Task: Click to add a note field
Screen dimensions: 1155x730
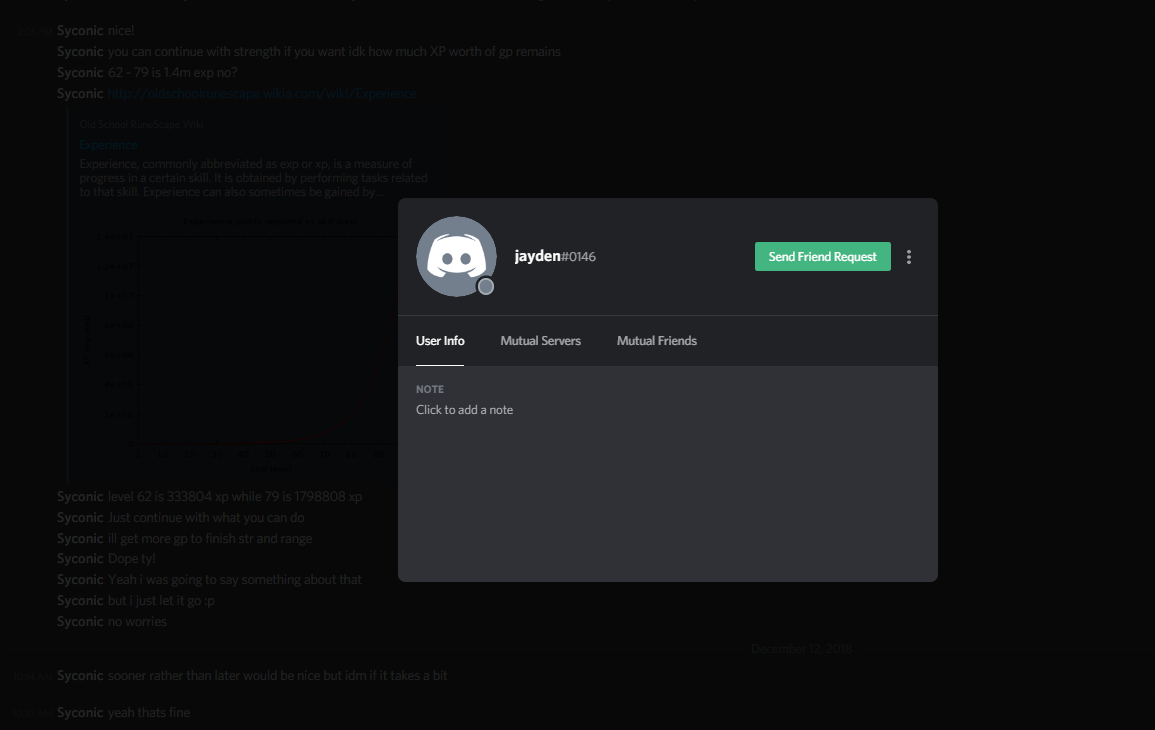Action: click(x=464, y=410)
